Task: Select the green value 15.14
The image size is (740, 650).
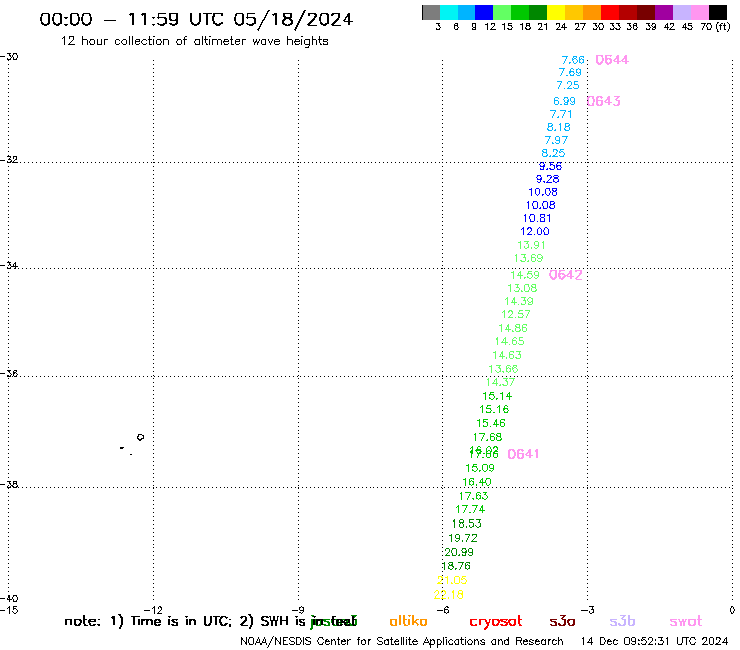Action: click(497, 396)
